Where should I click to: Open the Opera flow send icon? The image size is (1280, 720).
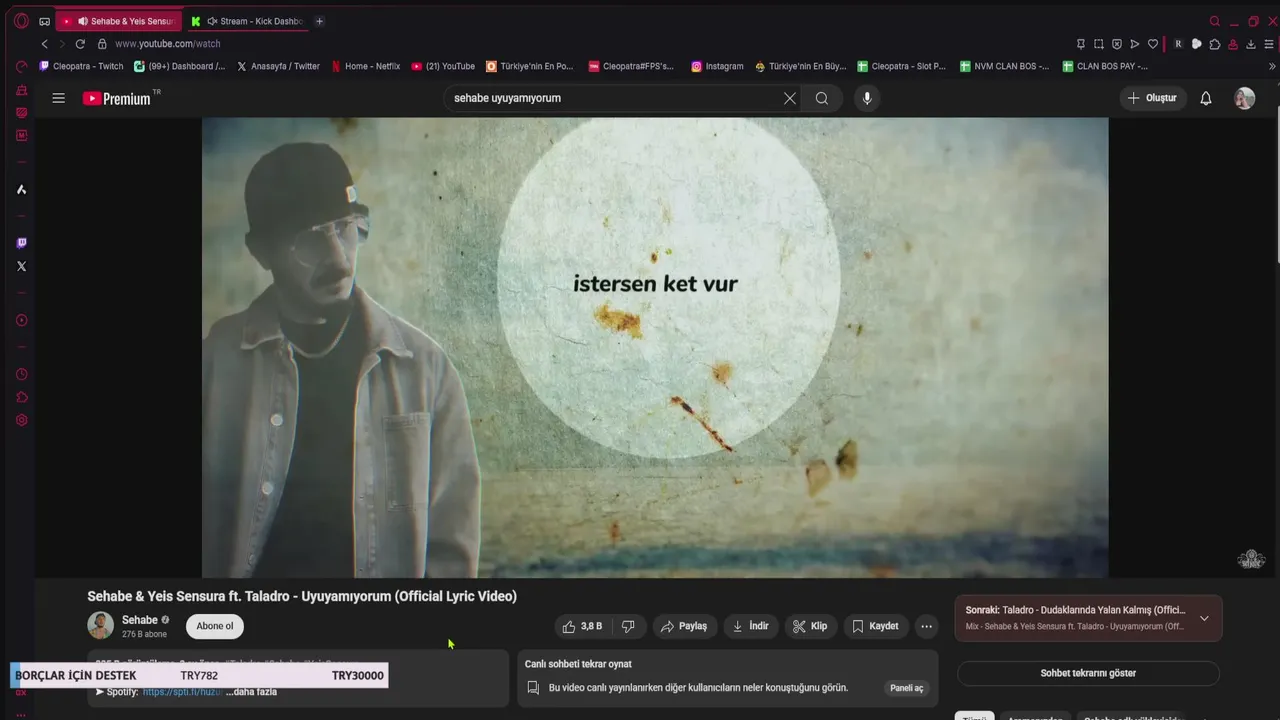tap(1135, 44)
